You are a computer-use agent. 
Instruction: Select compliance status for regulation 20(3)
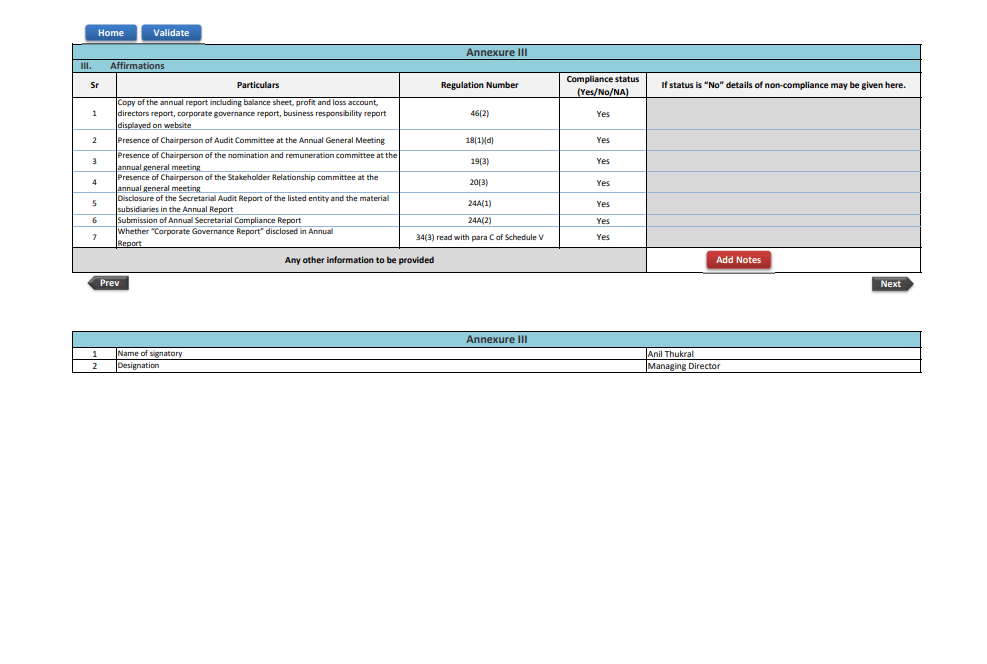[603, 183]
